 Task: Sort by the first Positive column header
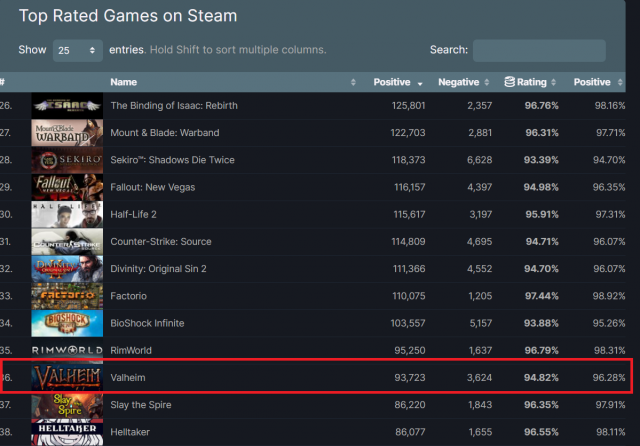[x=392, y=82]
